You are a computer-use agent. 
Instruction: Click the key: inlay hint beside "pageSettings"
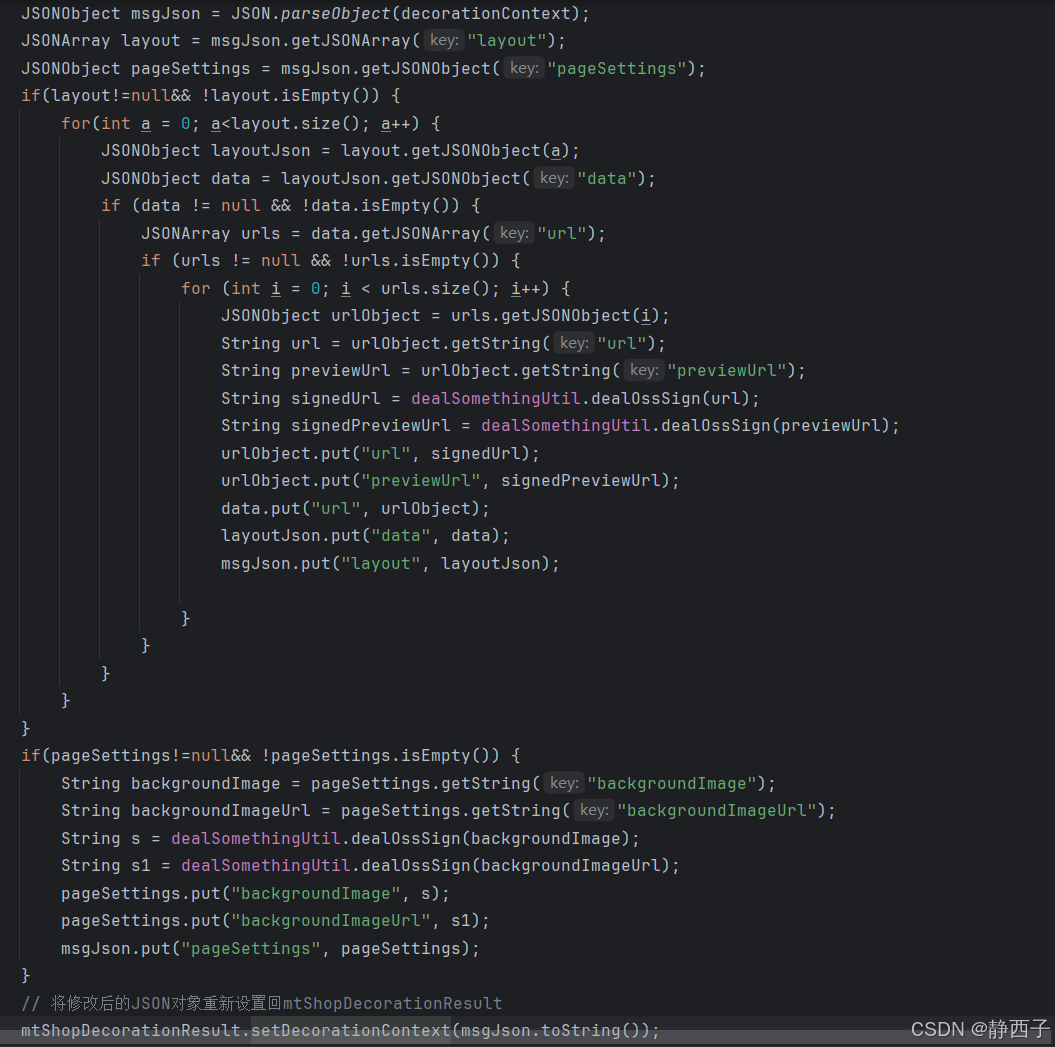click(524, 68)
